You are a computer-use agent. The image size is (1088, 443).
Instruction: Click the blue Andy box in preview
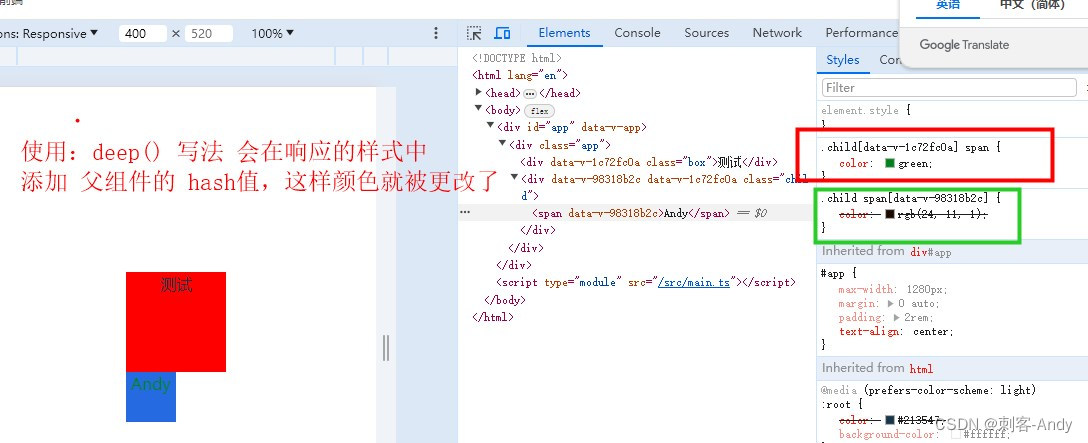151,396
